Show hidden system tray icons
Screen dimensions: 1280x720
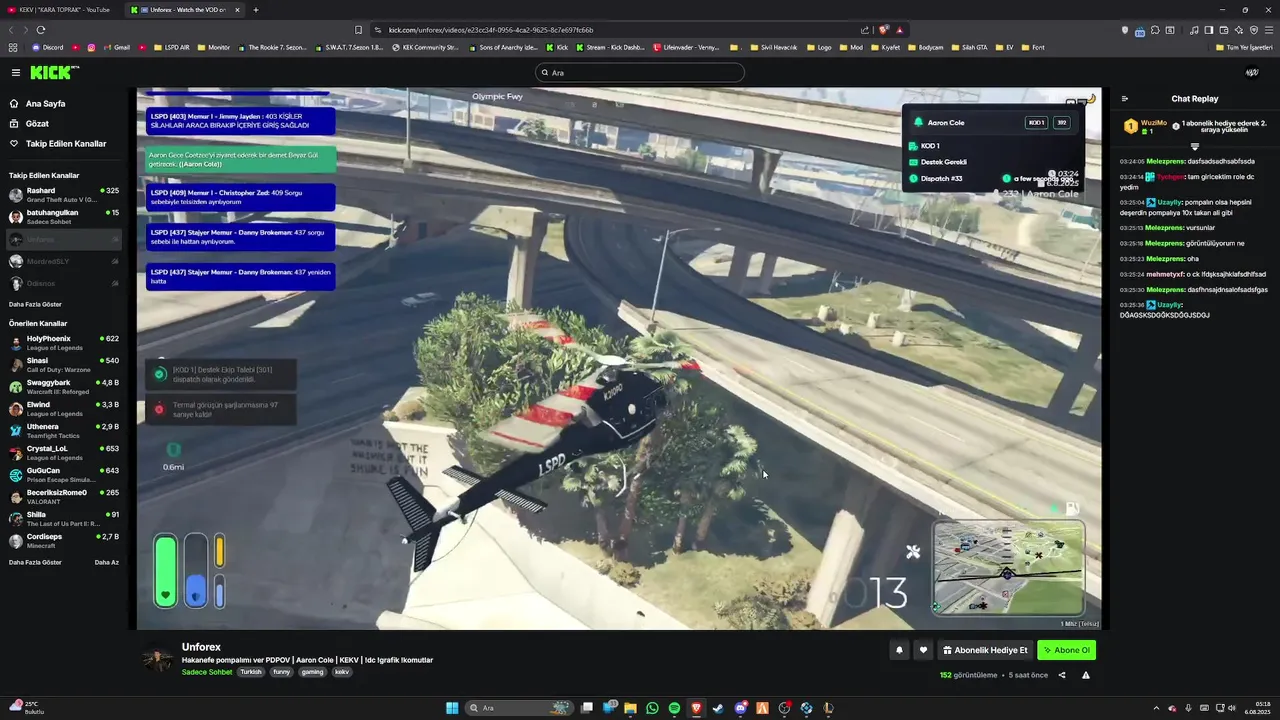click(x=1157, y=708)
